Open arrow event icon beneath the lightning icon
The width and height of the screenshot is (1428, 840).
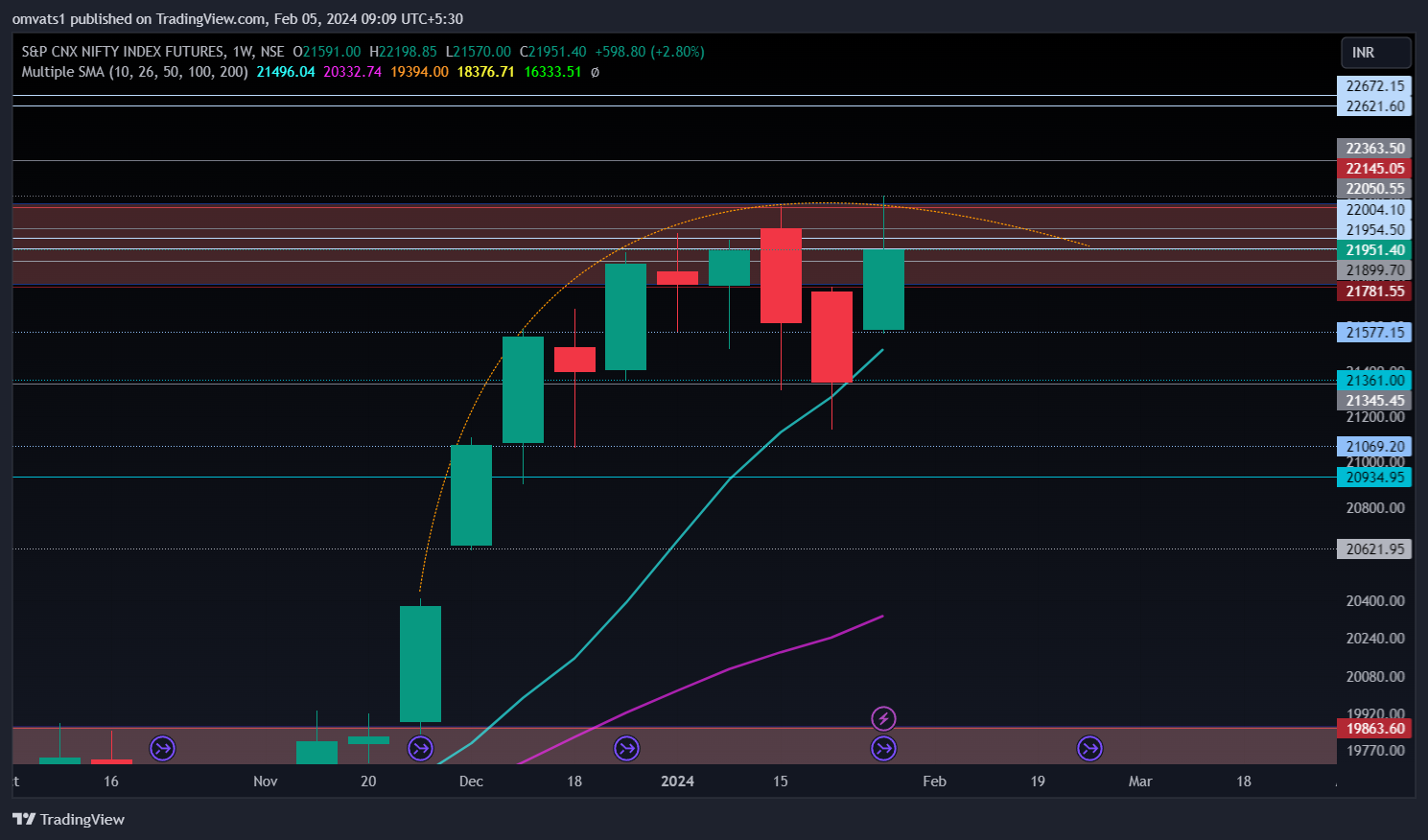(x=883, y=748)
